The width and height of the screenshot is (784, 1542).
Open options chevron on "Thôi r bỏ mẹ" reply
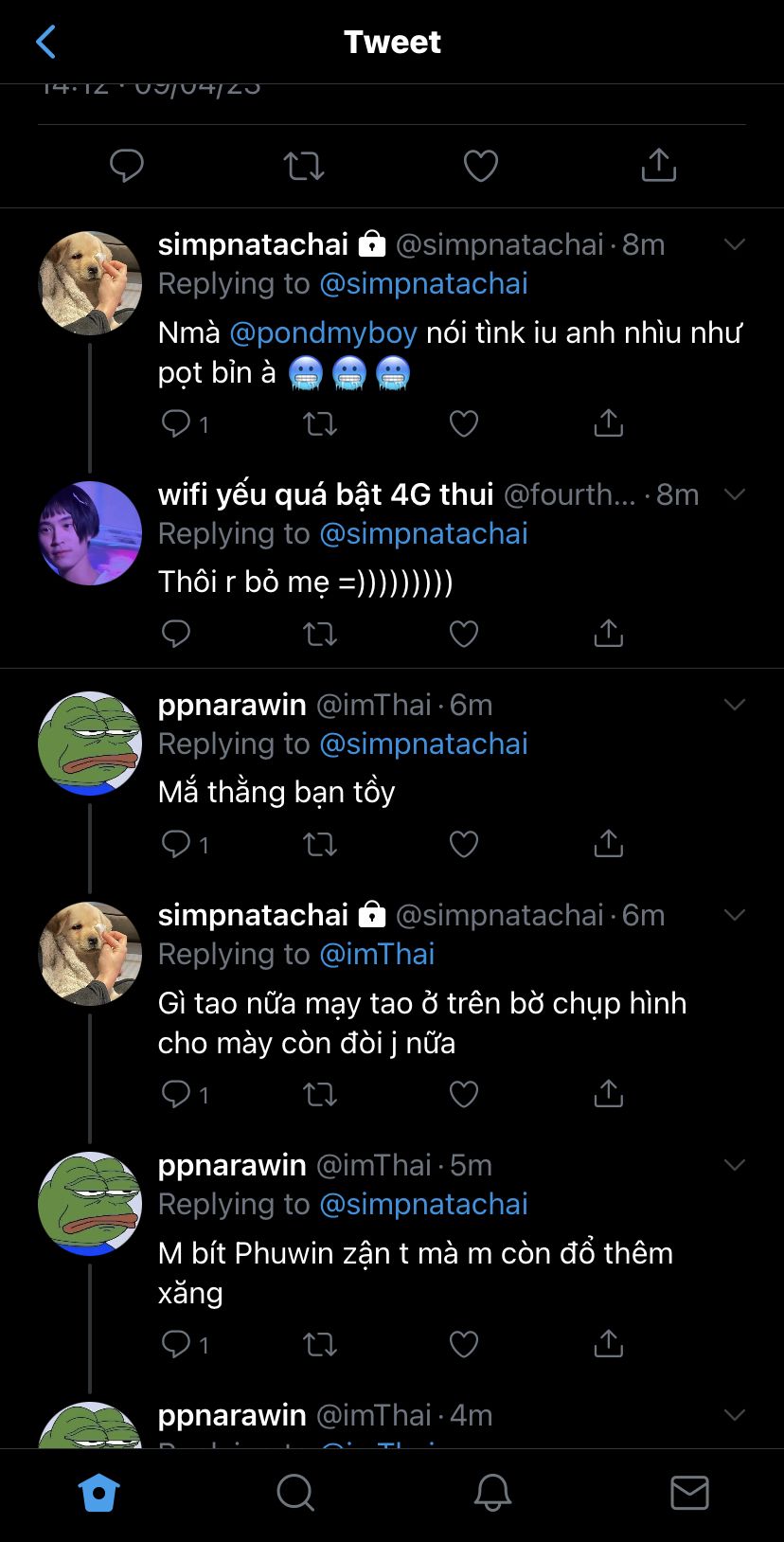pos(735,494)
